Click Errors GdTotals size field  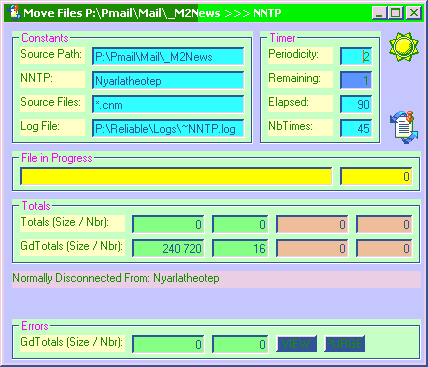click(168, 344)
